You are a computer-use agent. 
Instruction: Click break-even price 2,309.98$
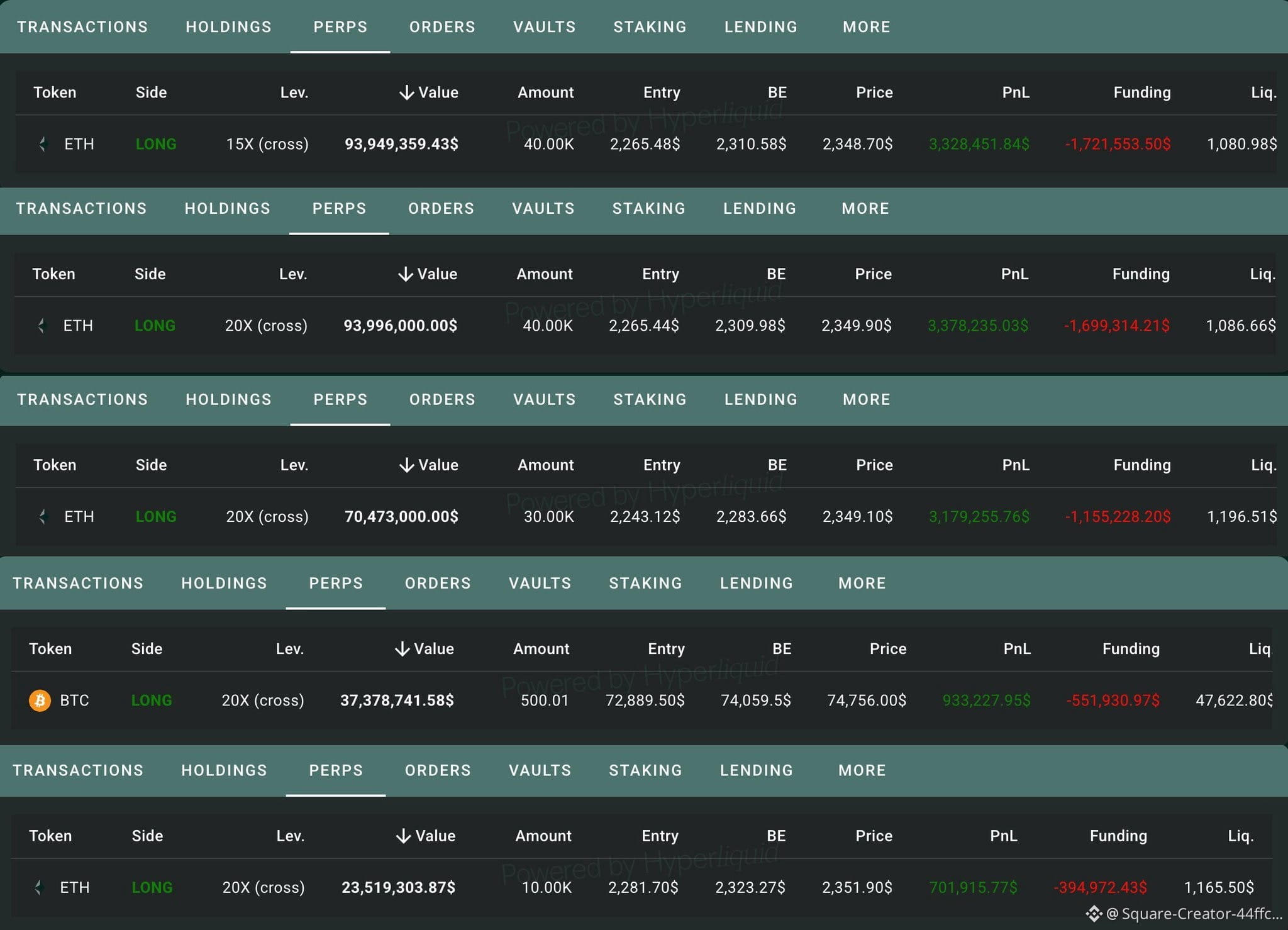point(750,326)
